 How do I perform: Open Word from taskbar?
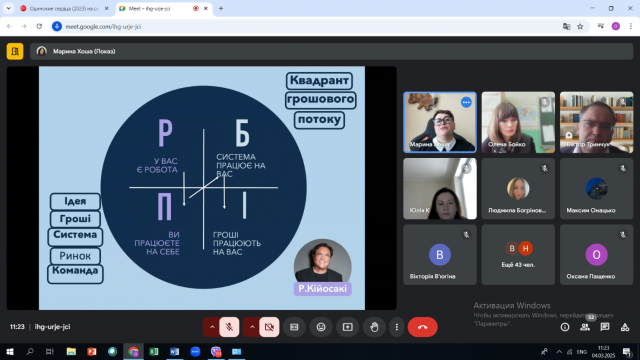coord(174,351)
